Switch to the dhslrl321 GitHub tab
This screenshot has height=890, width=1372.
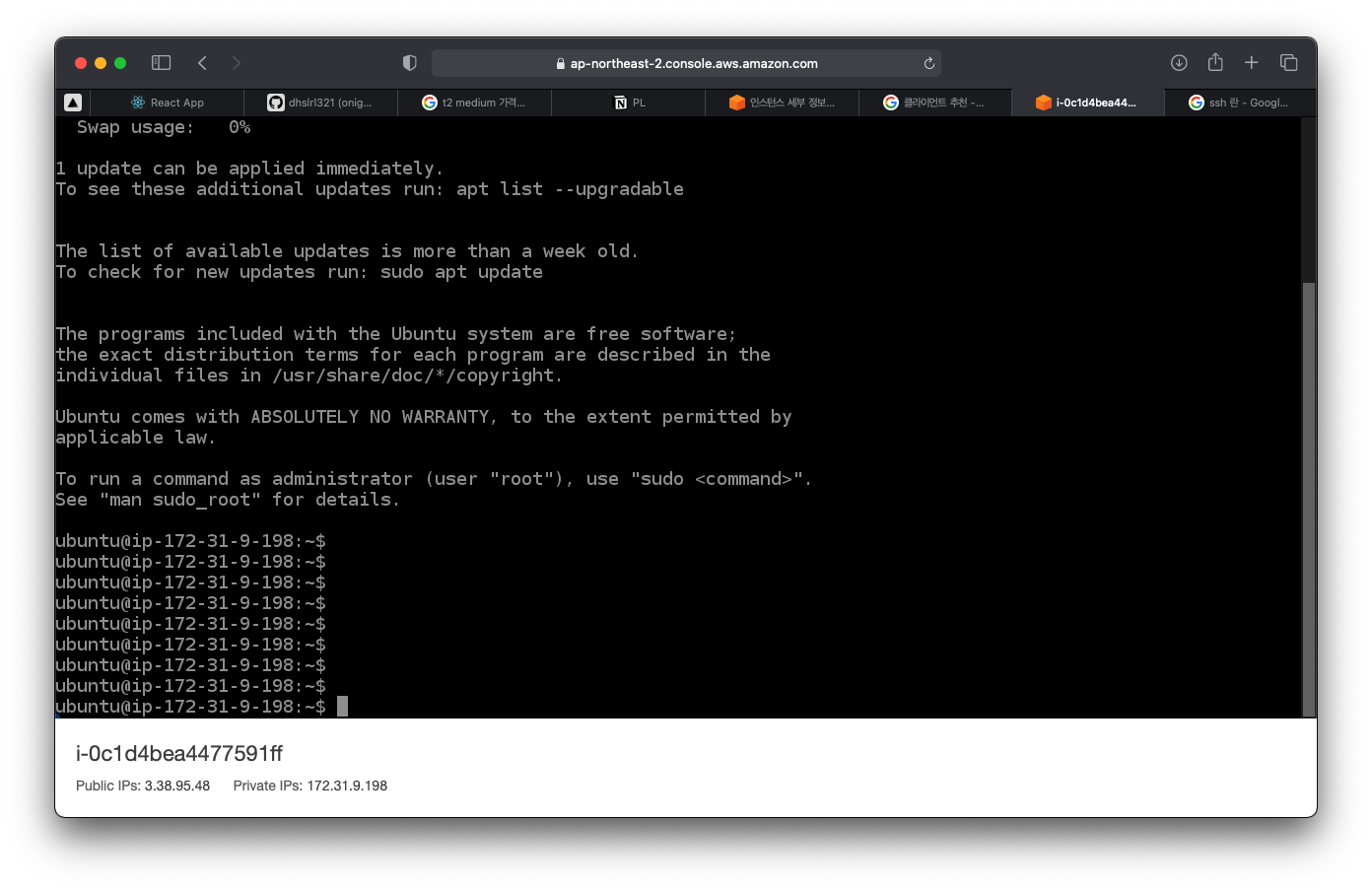pyautogui.click(x=321, y=103)
